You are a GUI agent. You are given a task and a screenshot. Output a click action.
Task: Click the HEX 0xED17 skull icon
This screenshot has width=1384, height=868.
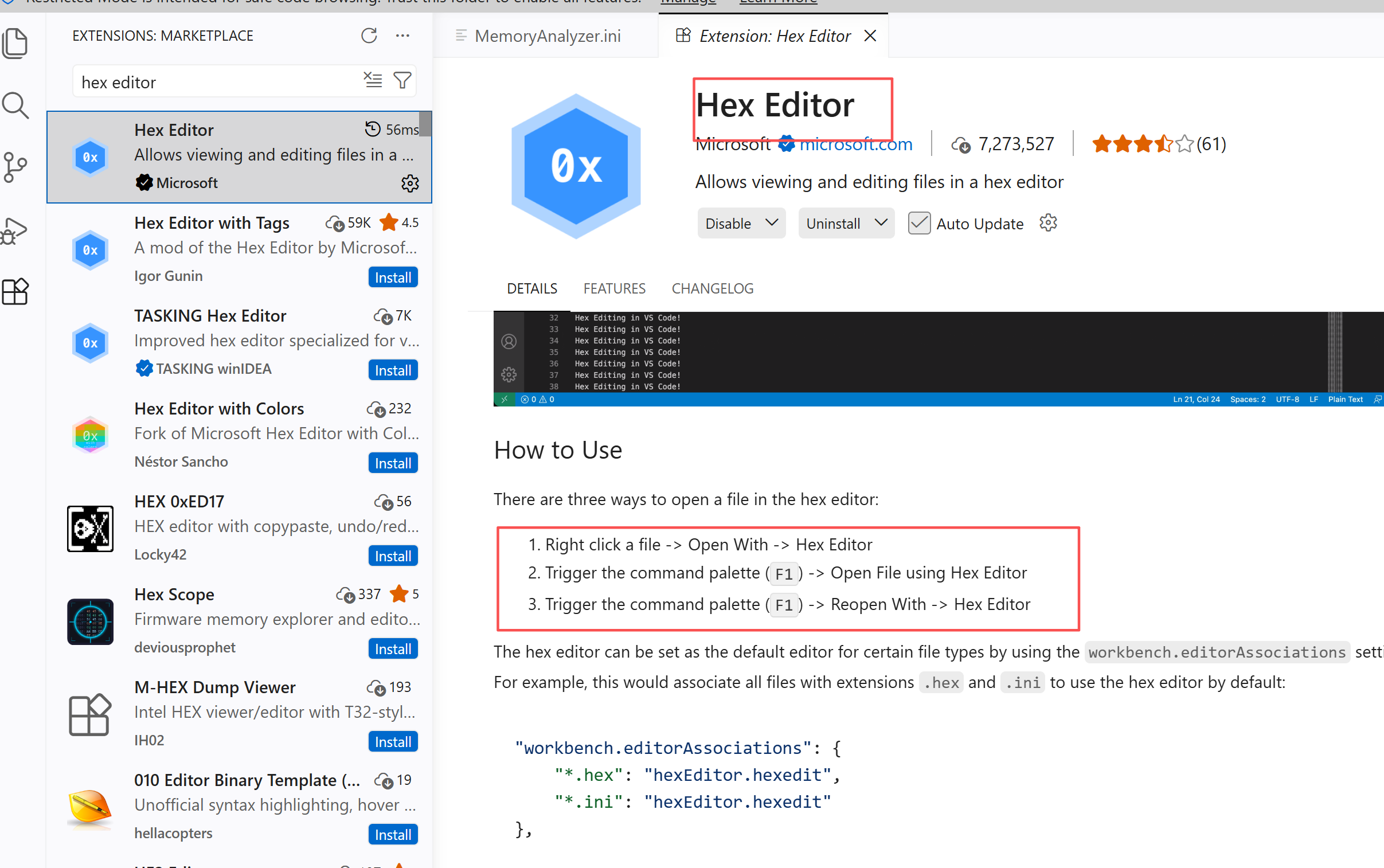[90, 528]
